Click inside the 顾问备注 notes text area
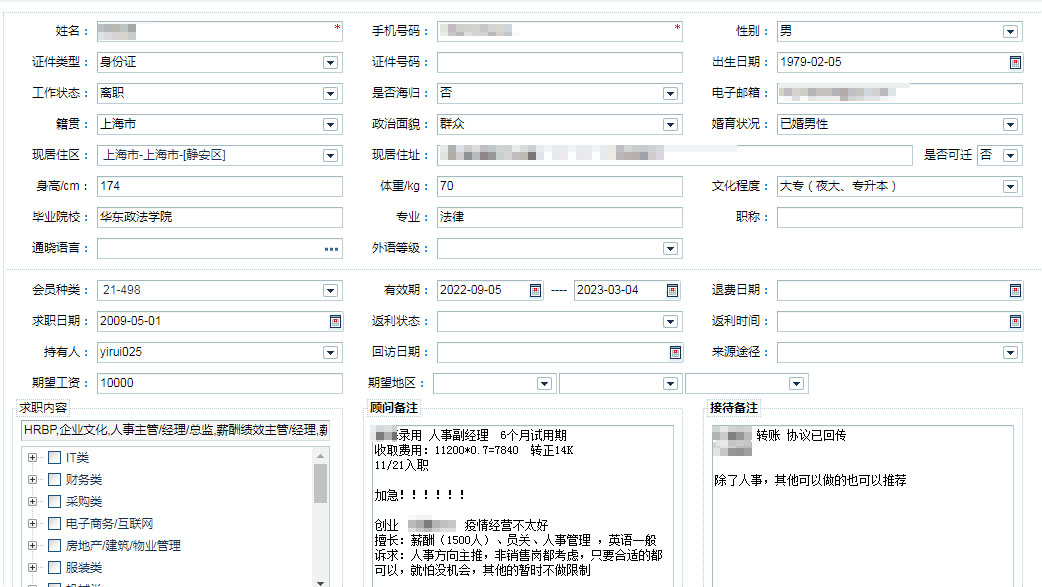 click(x=522, y=507)
